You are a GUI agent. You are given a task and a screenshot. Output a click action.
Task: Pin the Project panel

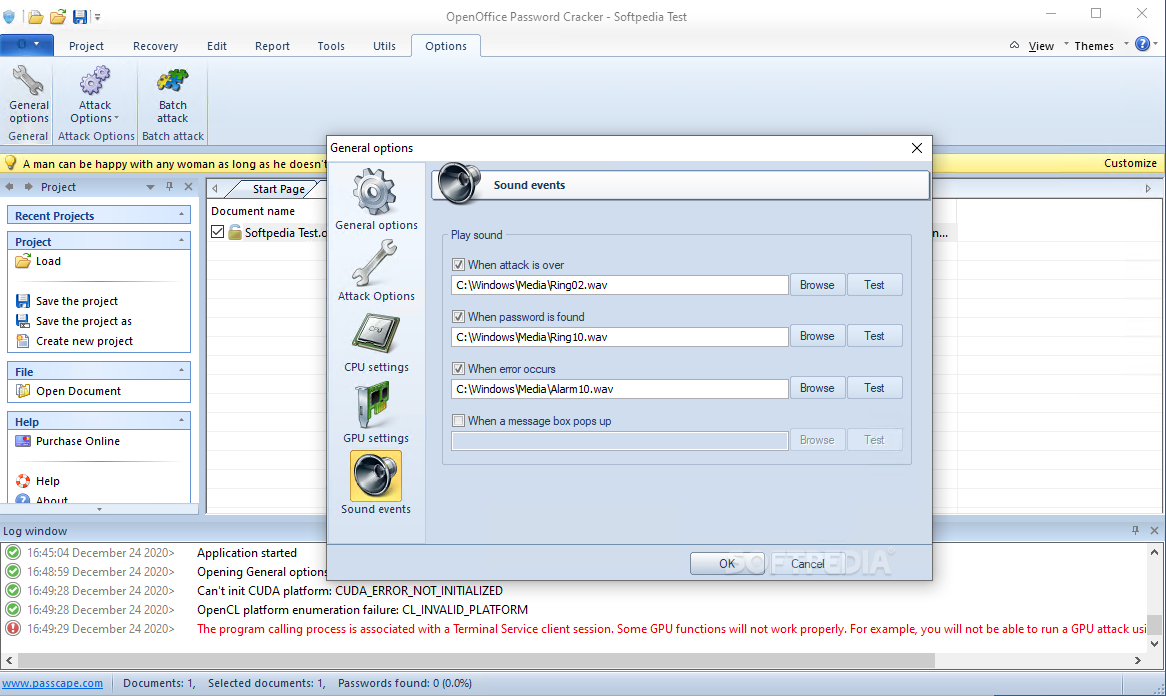click(x=170, y=187)
